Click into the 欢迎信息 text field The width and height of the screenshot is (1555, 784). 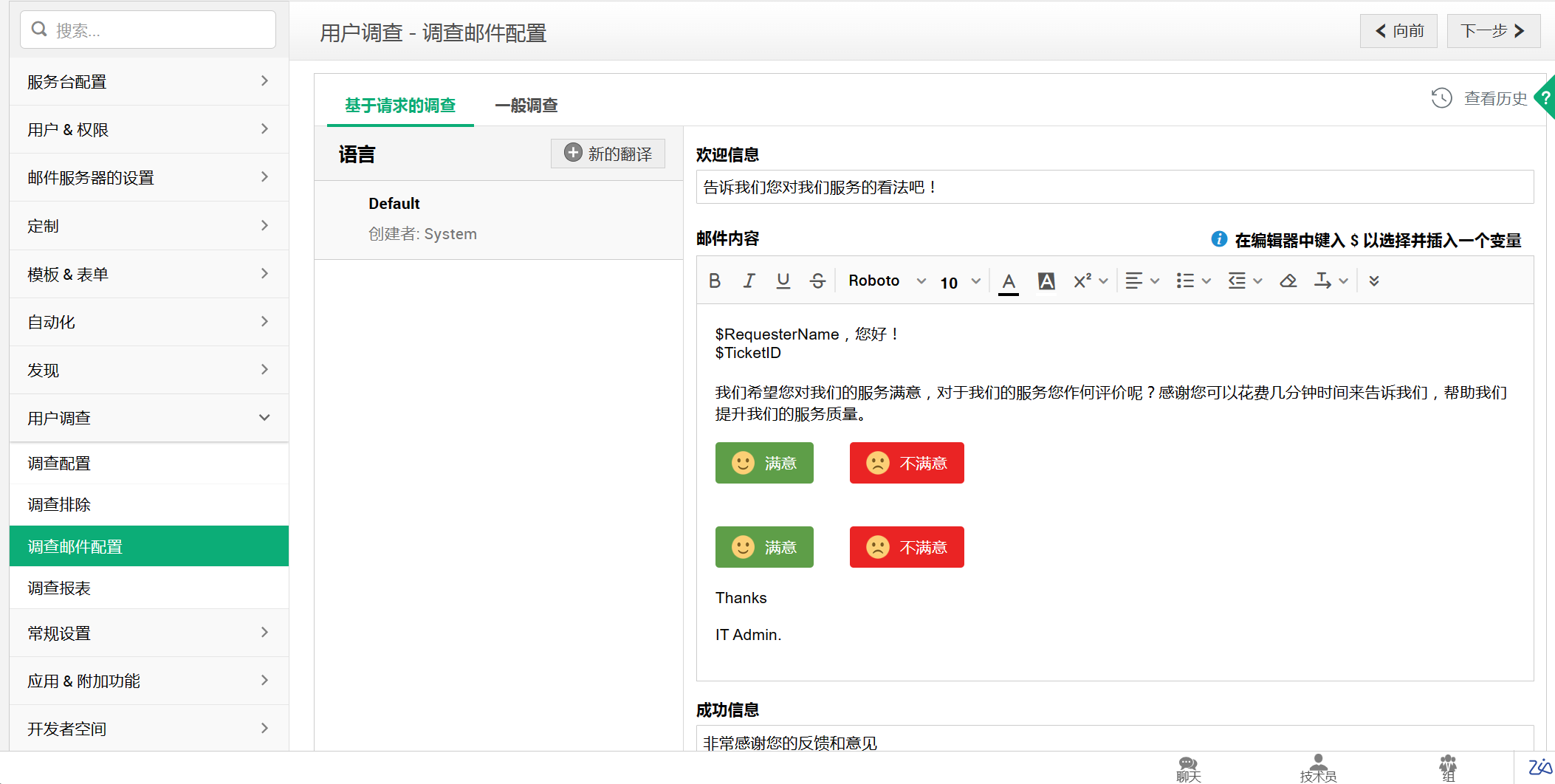click(x=1115, y=187)
